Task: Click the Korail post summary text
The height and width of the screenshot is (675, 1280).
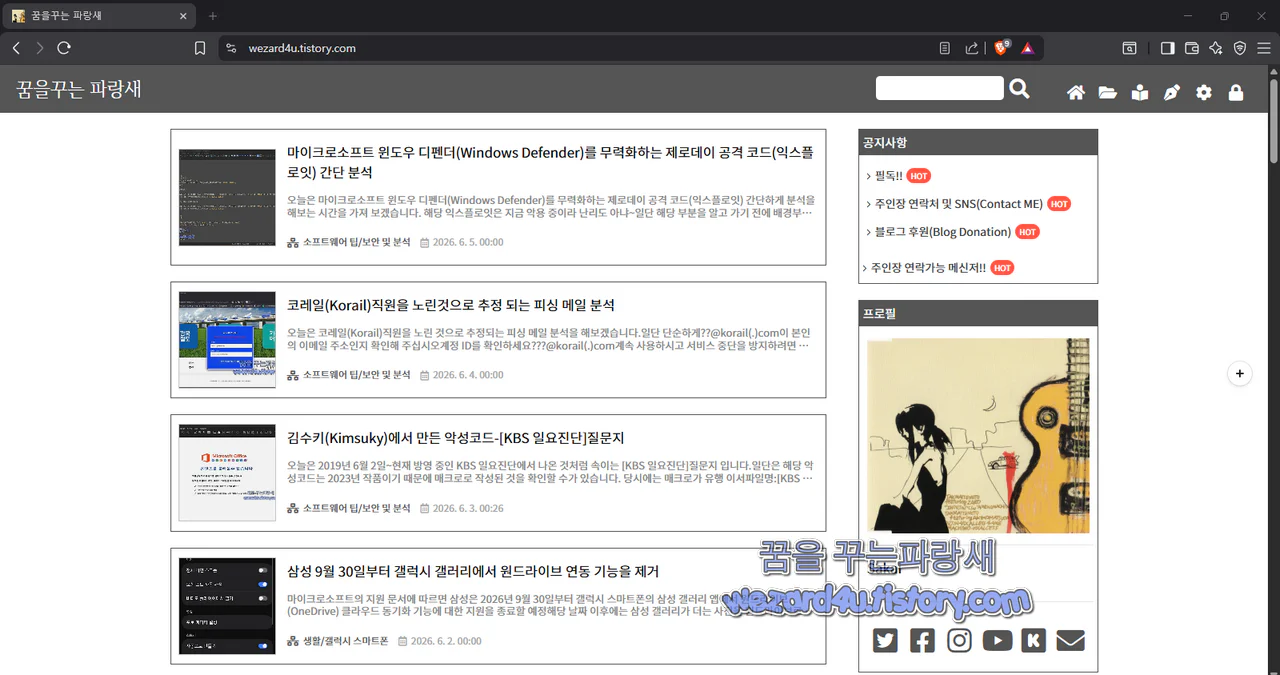Action: (x=549, y=339)
